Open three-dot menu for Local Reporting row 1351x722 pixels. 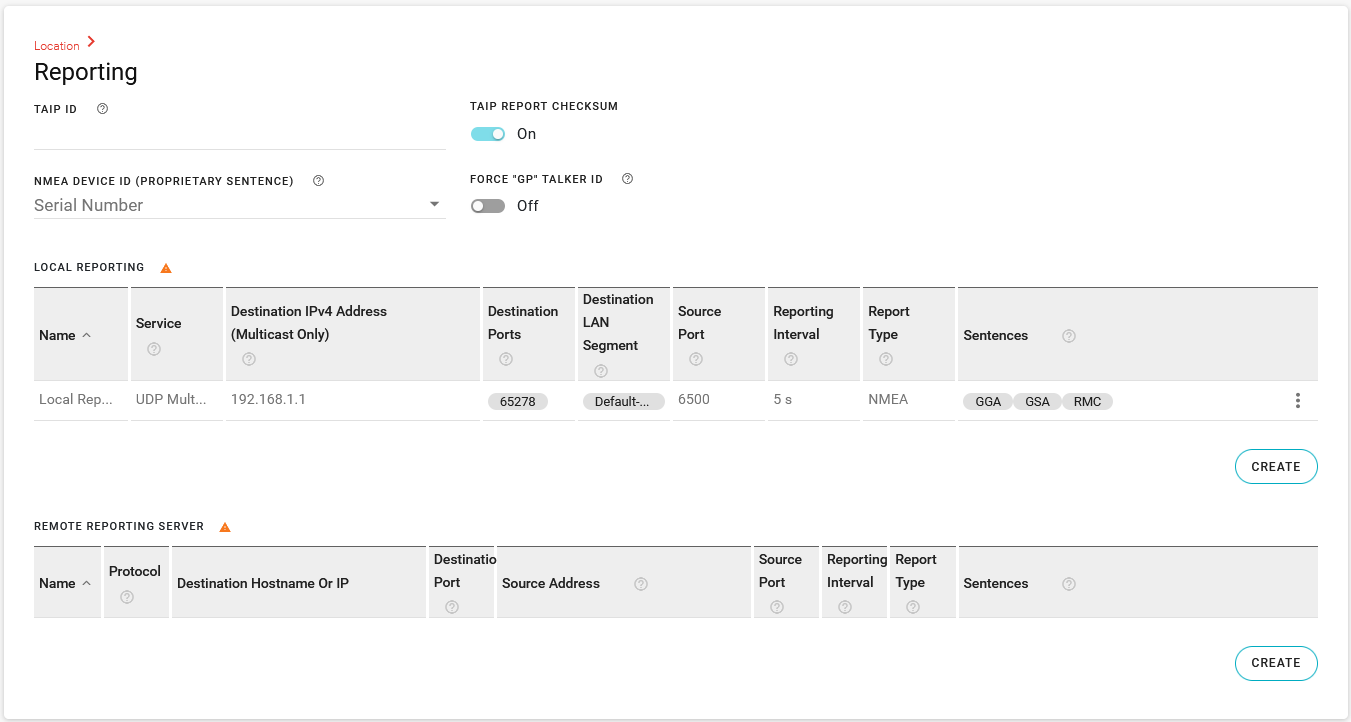click(1297, 401)
